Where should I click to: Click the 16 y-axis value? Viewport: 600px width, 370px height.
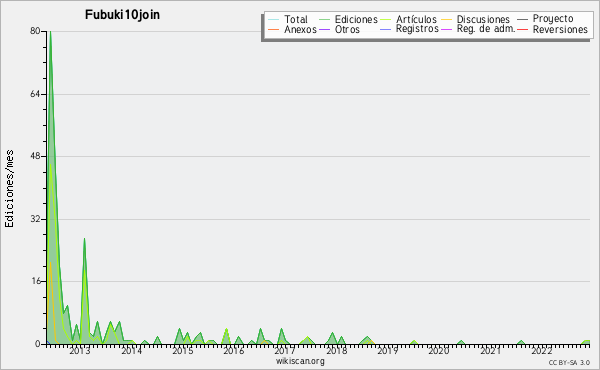35,281
